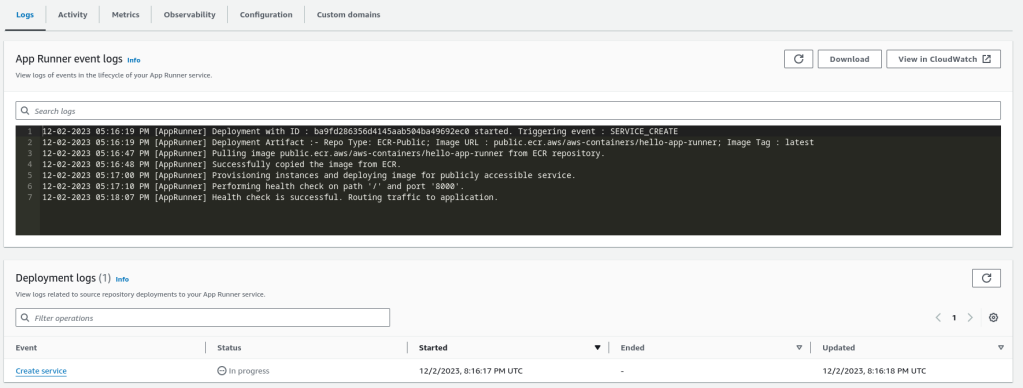Select log line 'Performing health check on path'

254,187
